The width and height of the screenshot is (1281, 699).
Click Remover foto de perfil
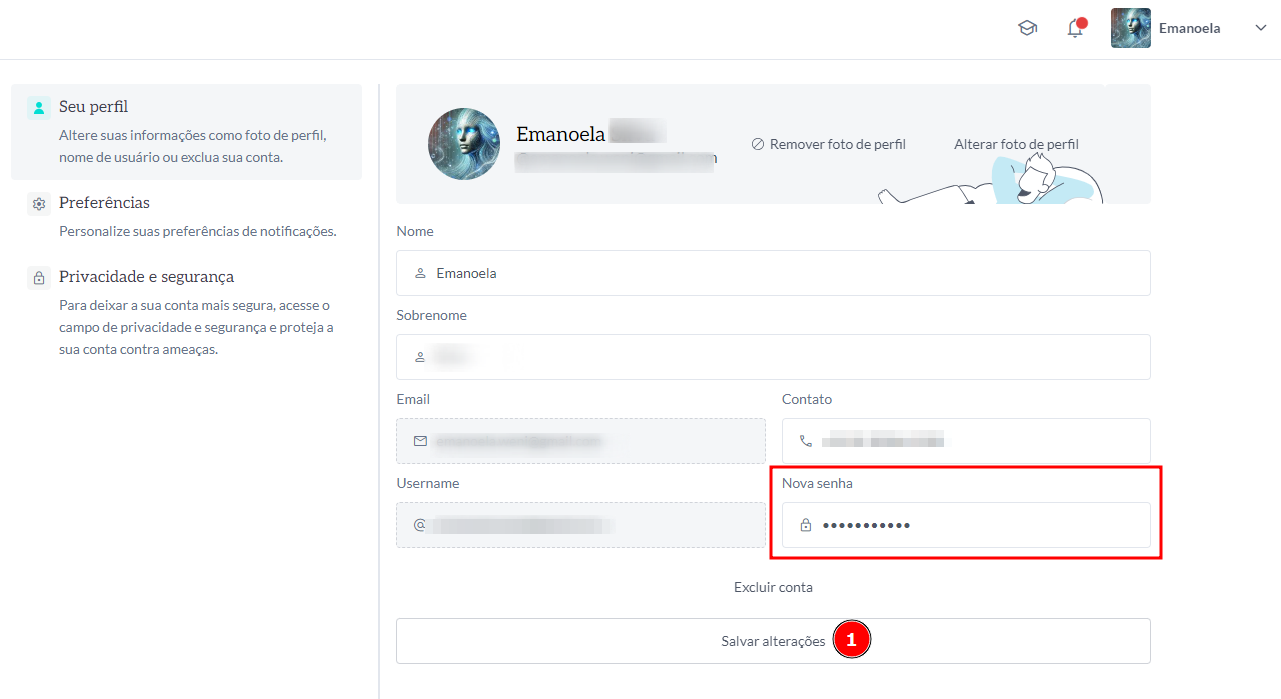pyautogui.click(x=828, y=144)
